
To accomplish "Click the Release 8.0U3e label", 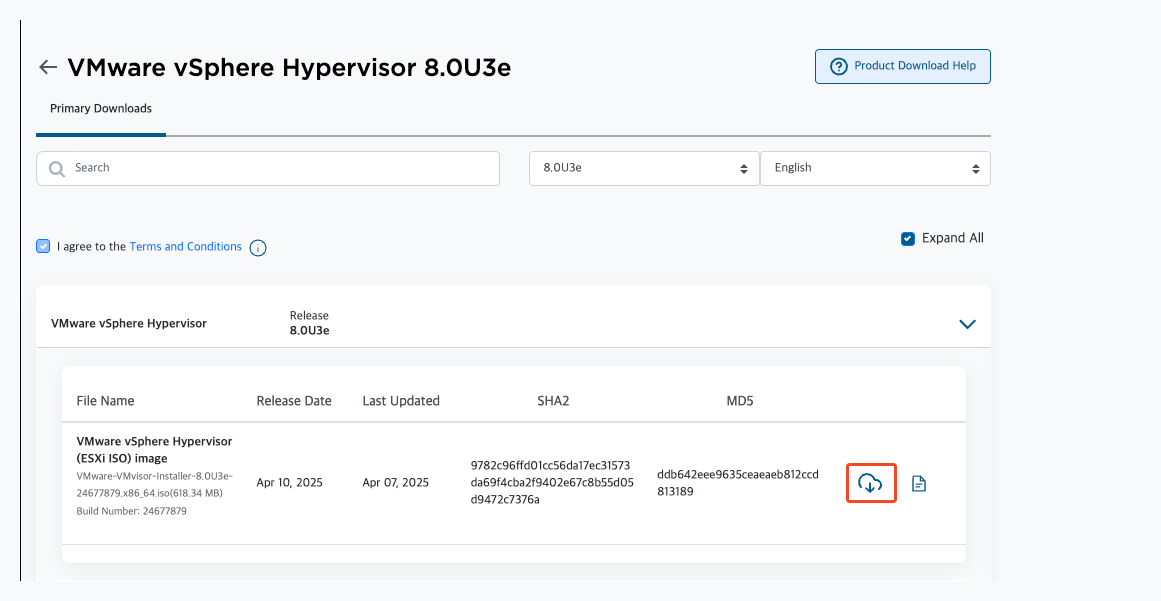I will point(310,323).
